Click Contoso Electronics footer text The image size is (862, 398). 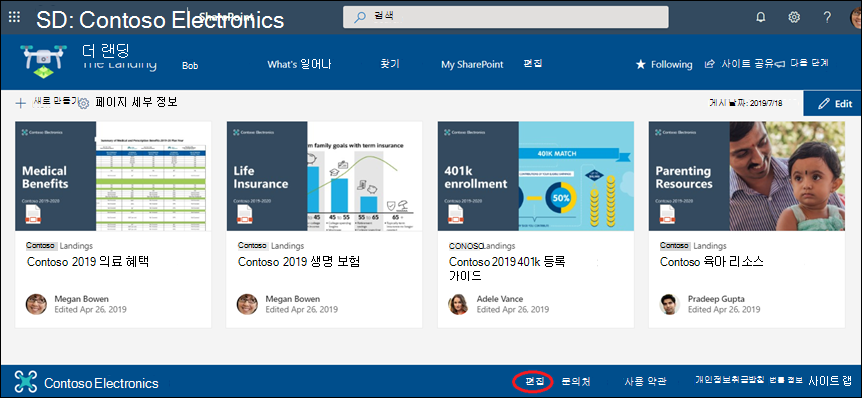(101, 383)
